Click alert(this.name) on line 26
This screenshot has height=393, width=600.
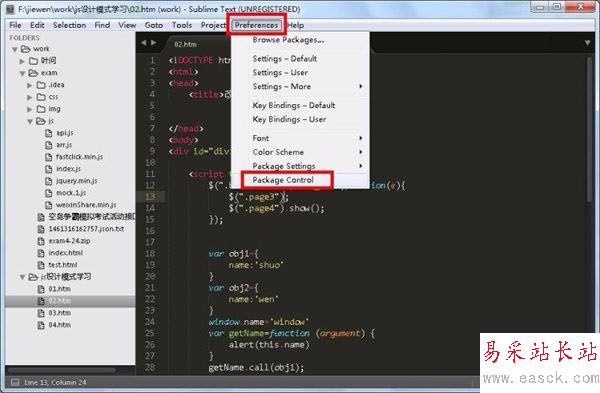click(x=269, y=345)
